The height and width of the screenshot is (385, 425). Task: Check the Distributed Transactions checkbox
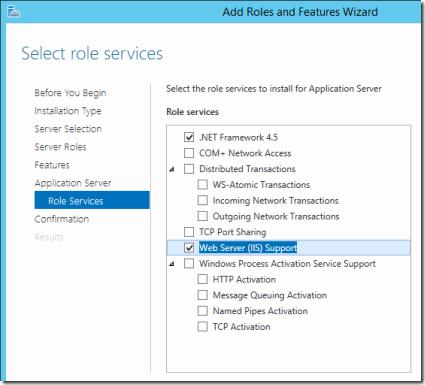pos(189,169)
